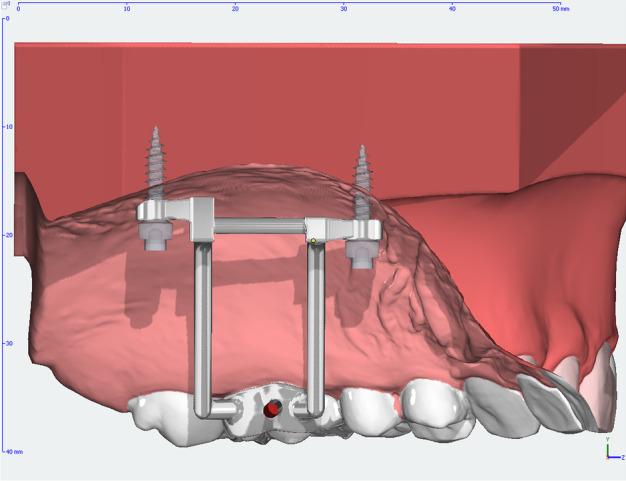Select the horizontal connecting bar between brackets
The image size is (626, 481).
[x=260, y=226]
